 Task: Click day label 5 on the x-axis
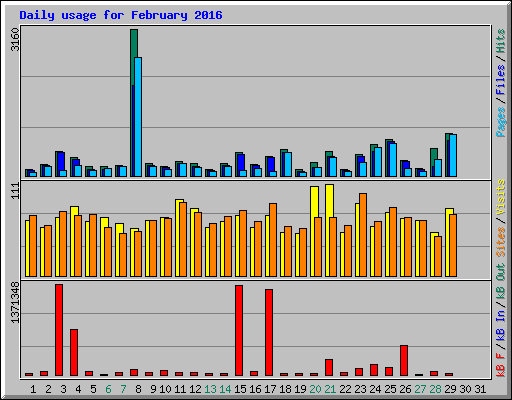pyautogui.click(x=93, y=389)
